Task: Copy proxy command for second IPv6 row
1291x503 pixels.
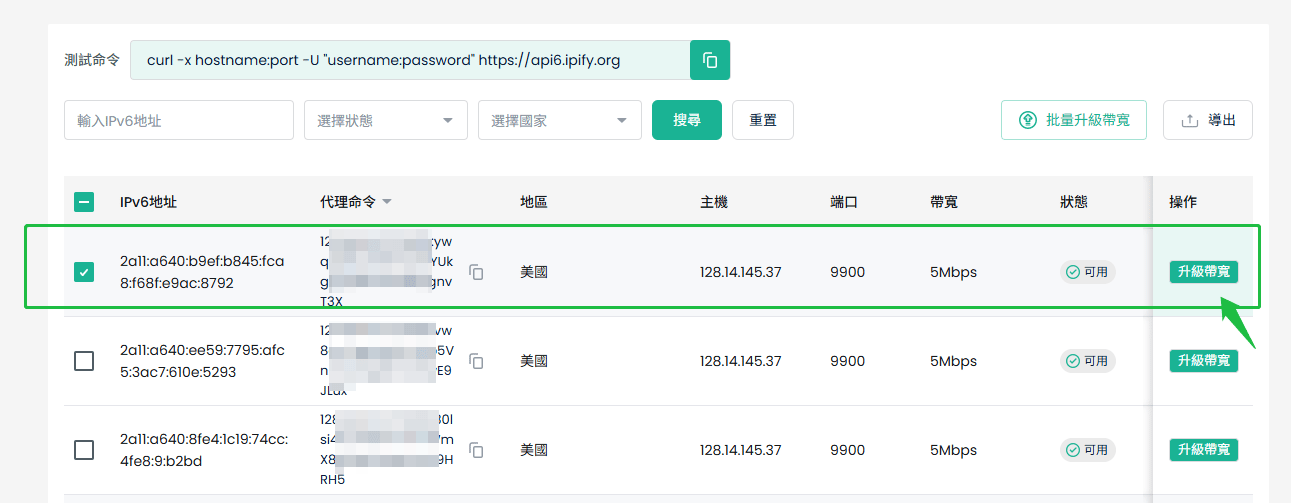Action: point(477,361)
